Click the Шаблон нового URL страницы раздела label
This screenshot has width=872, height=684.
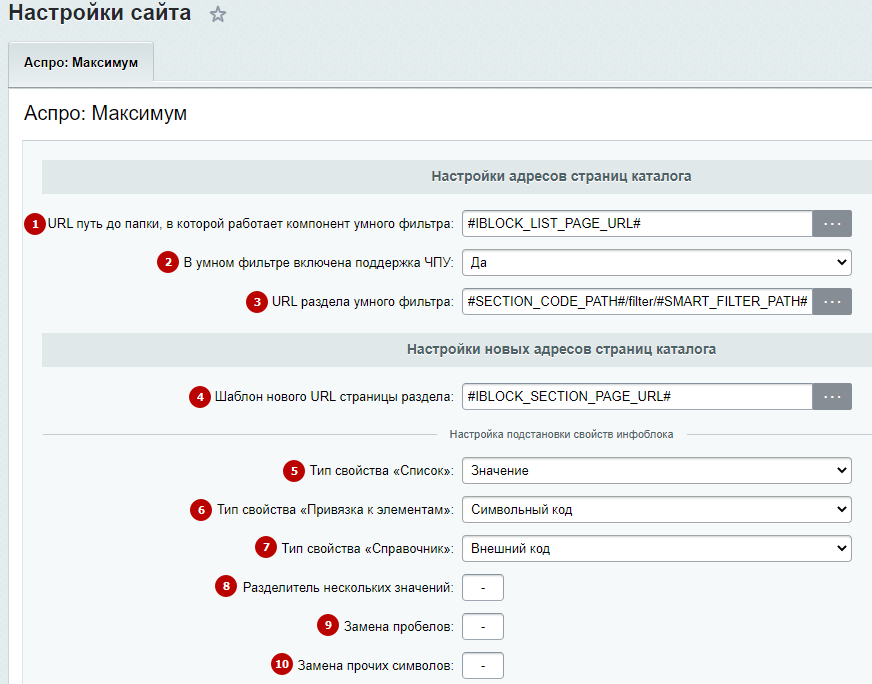(334, 397)
